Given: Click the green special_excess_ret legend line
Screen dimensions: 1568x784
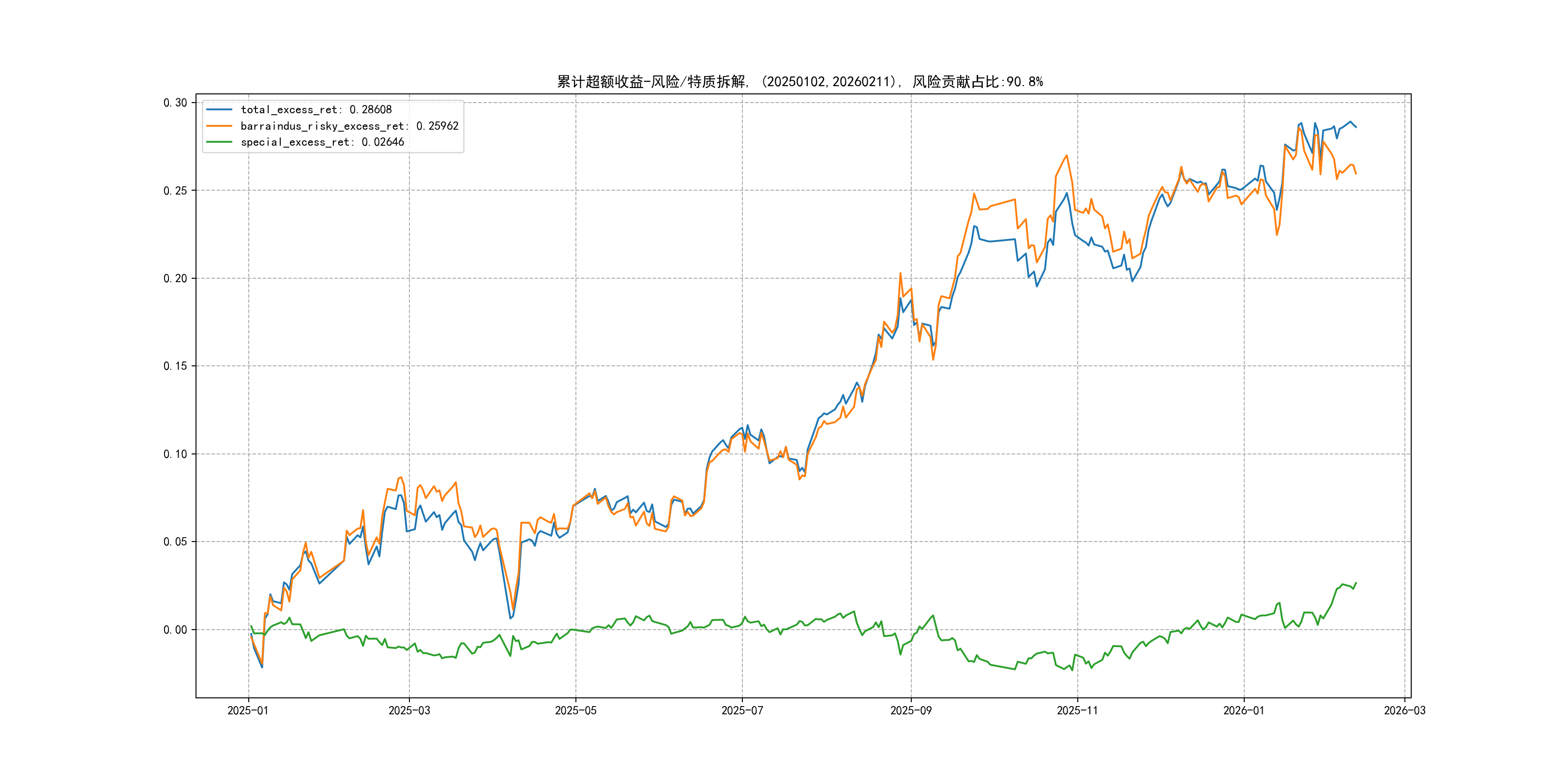Looking at the screenshot, I should [219, 142].
